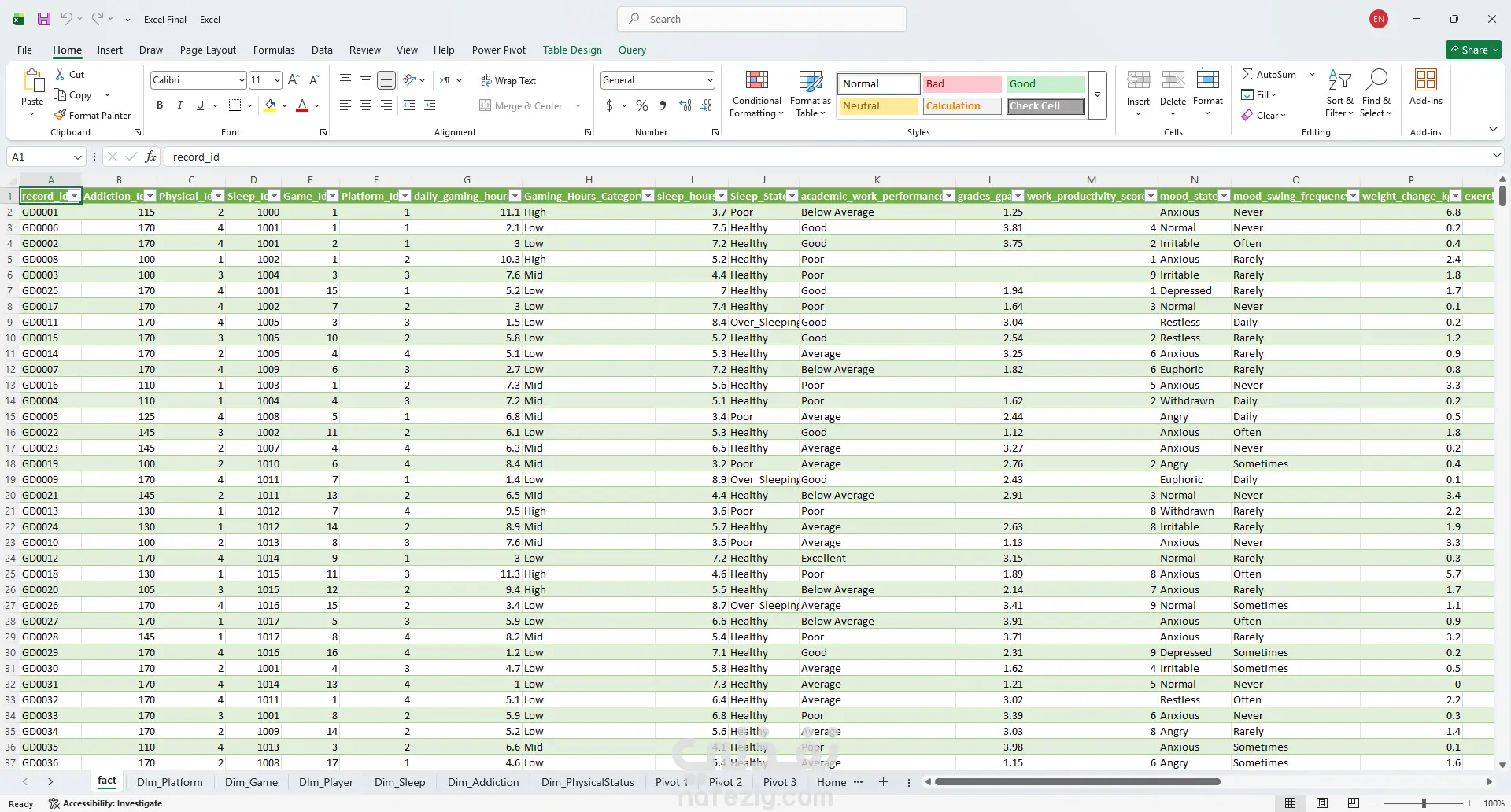1511x812 pixels.
Task: Select the Format Painter tool
Action: (x=92, y=115)
